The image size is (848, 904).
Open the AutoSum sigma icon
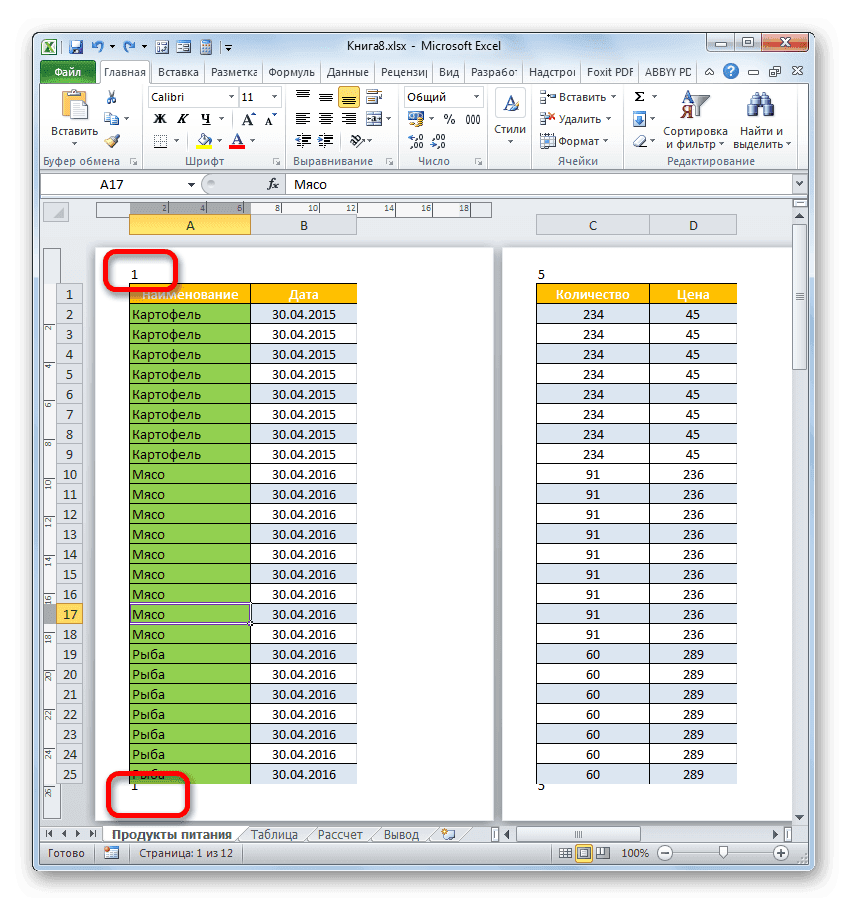click(x=637, y=96)
